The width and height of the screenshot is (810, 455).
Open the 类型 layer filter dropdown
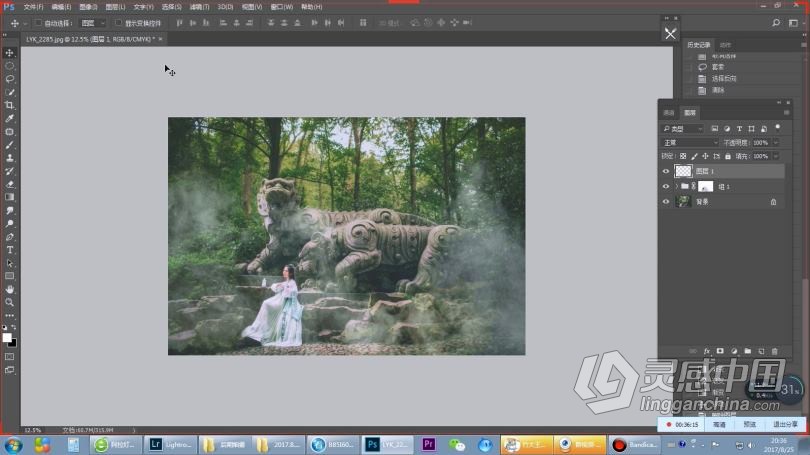[683, 129]
